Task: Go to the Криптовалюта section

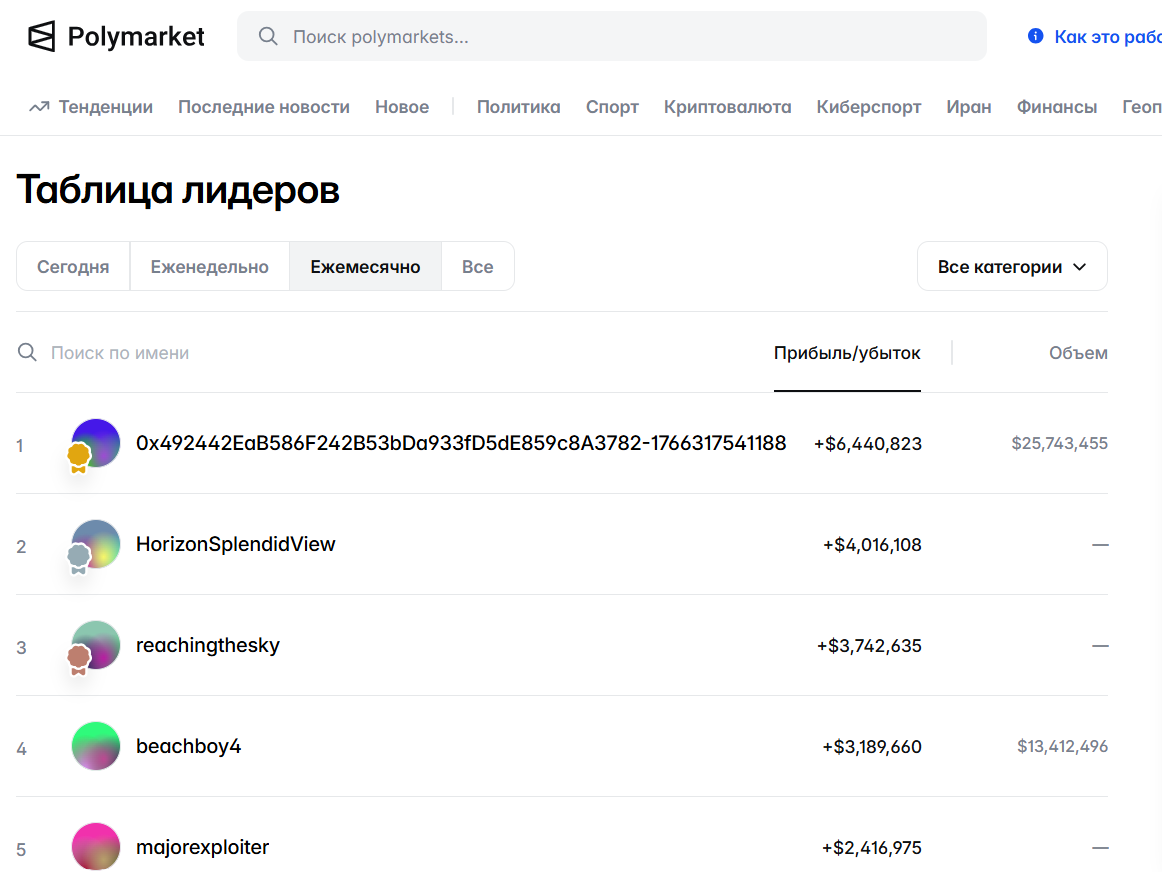Action: click(x=727, y=107)
